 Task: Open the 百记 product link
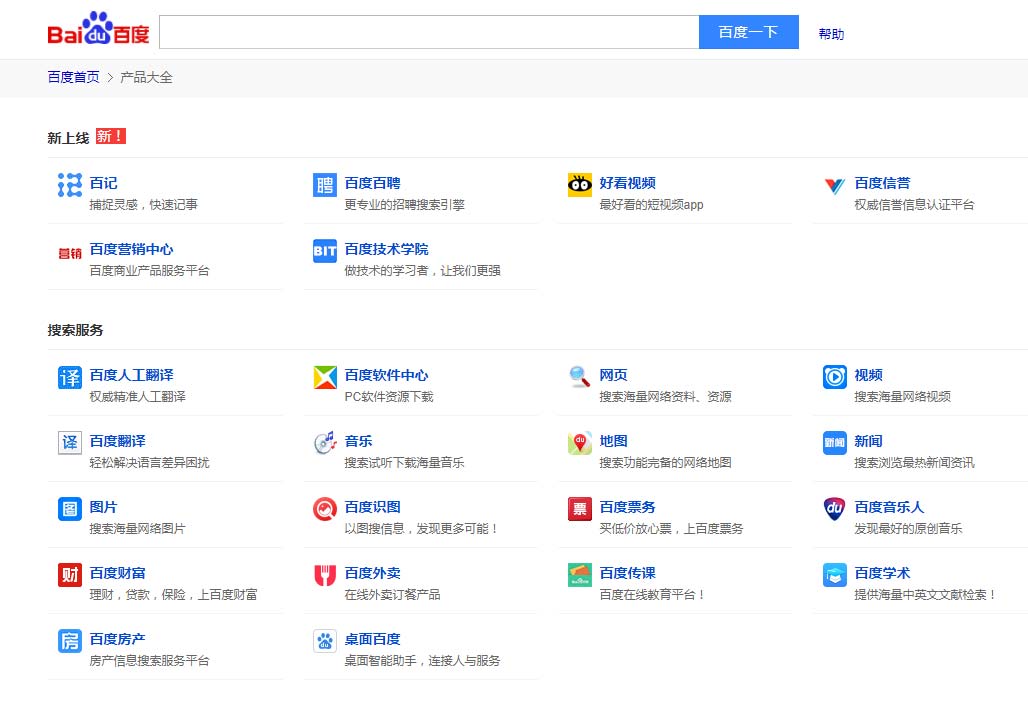tap(104, 183)
